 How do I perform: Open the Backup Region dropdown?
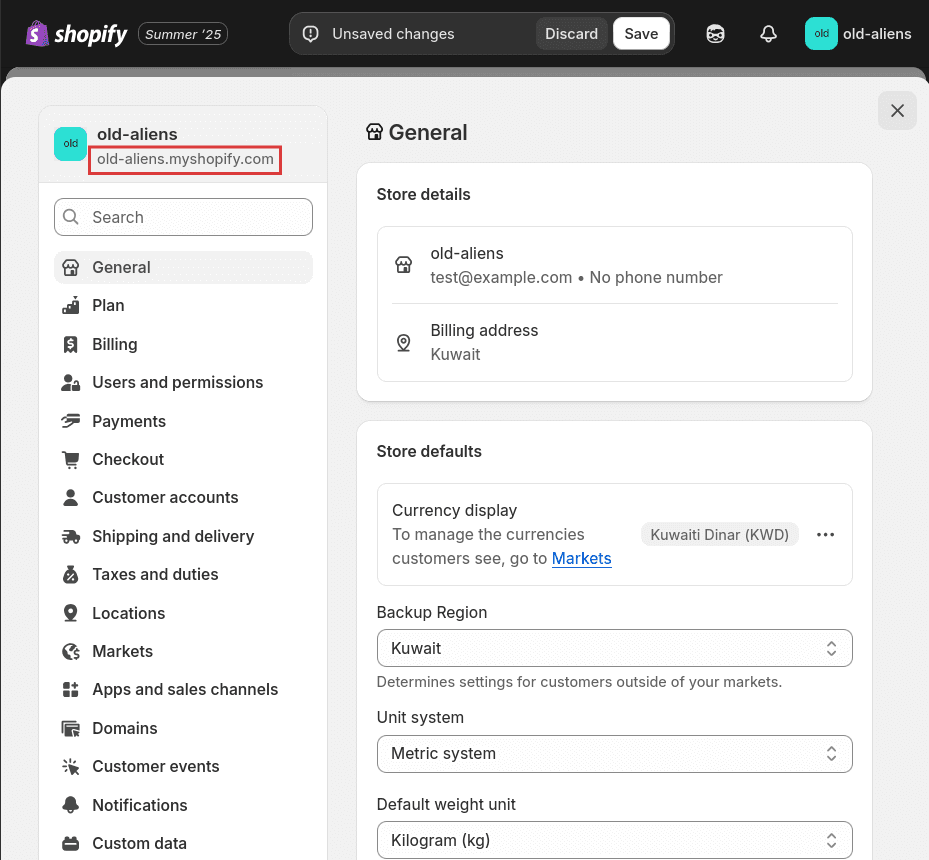click(x=614, y=648)
